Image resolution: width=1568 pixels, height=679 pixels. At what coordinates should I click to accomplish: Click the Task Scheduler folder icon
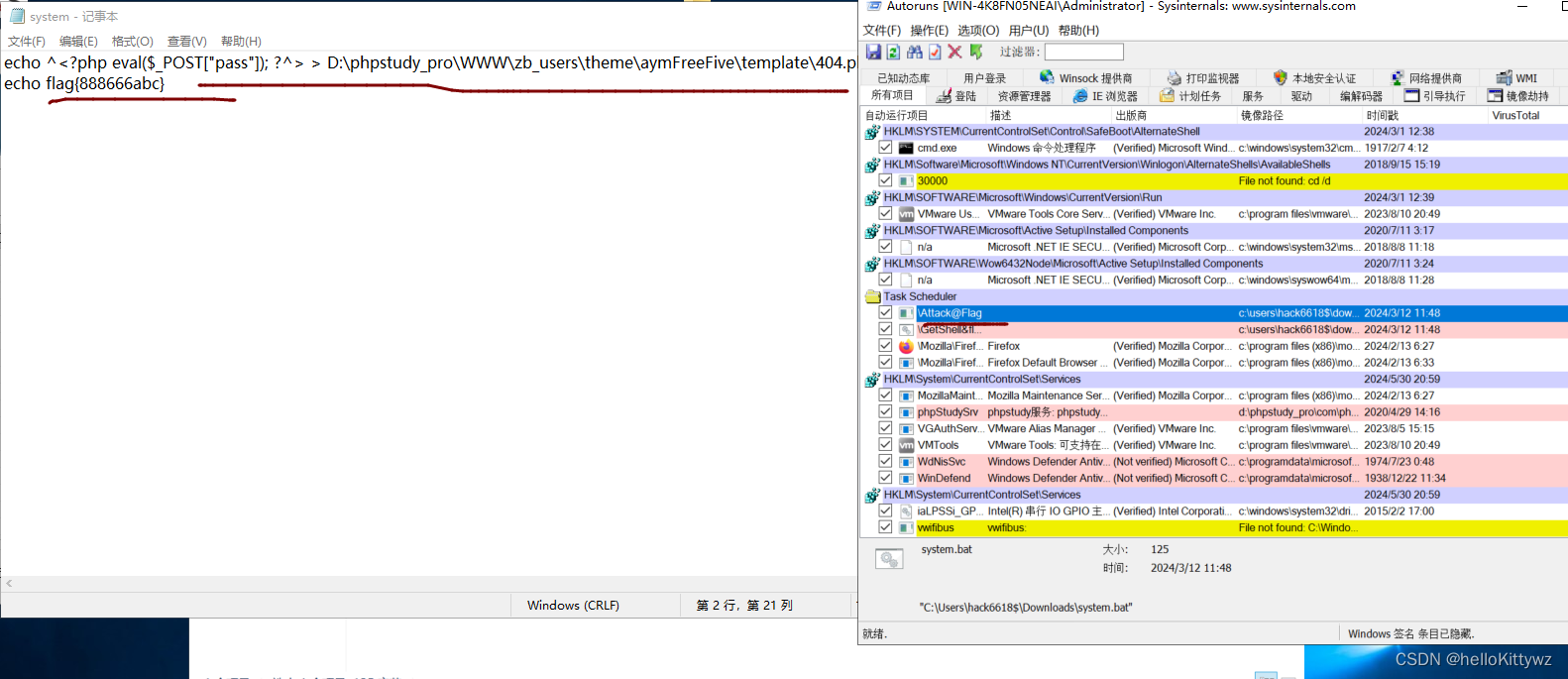point(873,296)
